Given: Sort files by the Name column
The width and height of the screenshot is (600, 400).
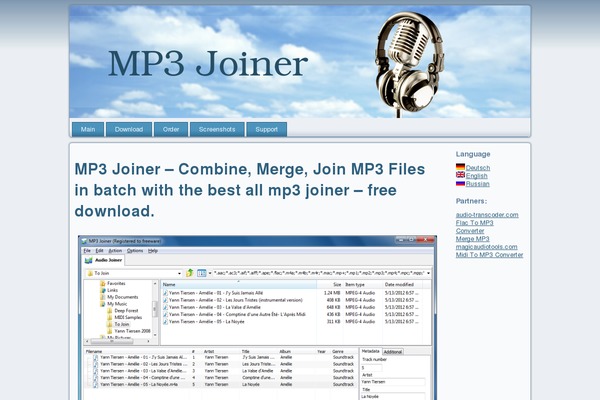Looking at the screenshot, I should (x=239, y=284).
